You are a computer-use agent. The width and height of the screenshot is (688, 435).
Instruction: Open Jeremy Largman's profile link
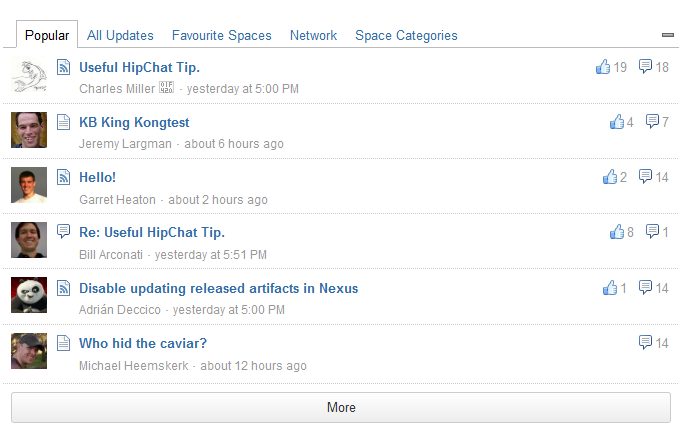click(x=125, y=144)
